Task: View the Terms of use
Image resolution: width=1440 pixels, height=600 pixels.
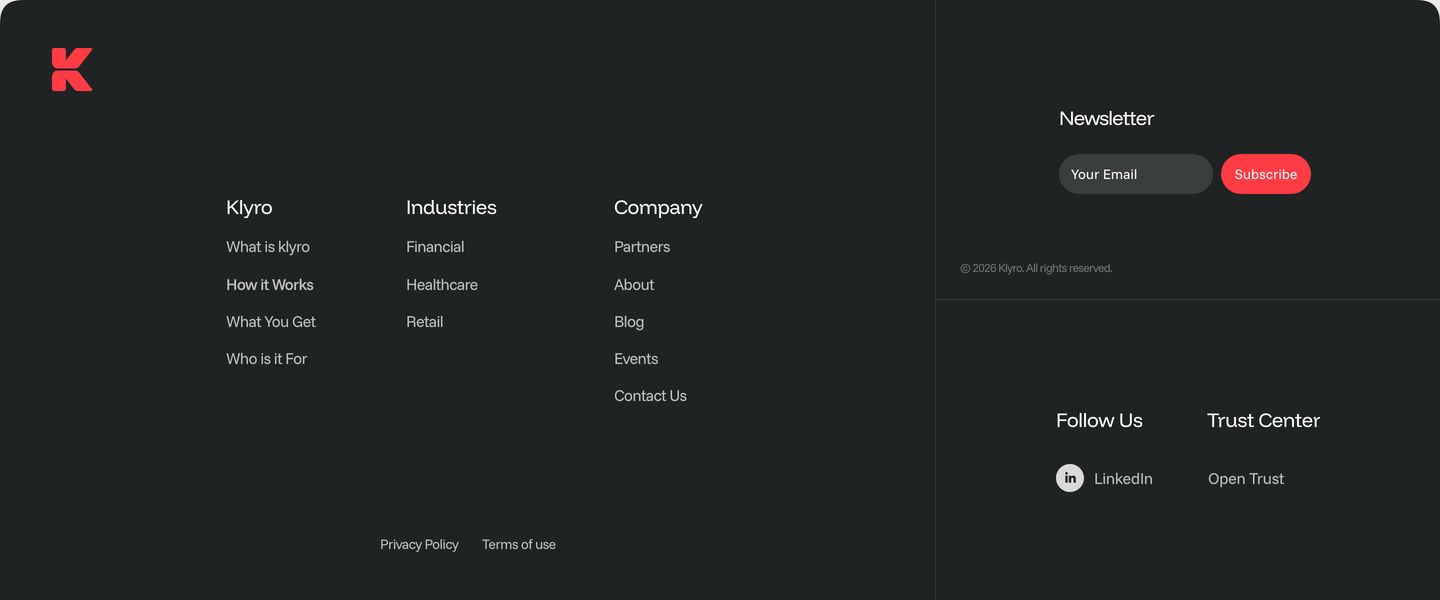Action: [519, 545]
